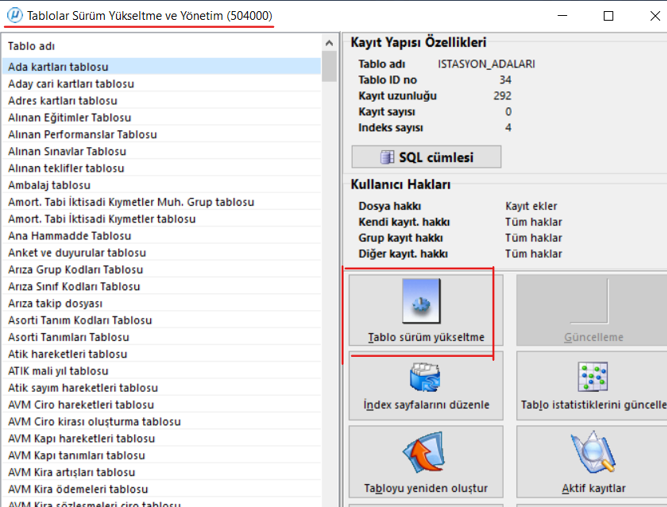
Task: Maximize the Tablolar Sürüm Yükseltme window
Action: (608, 16)
